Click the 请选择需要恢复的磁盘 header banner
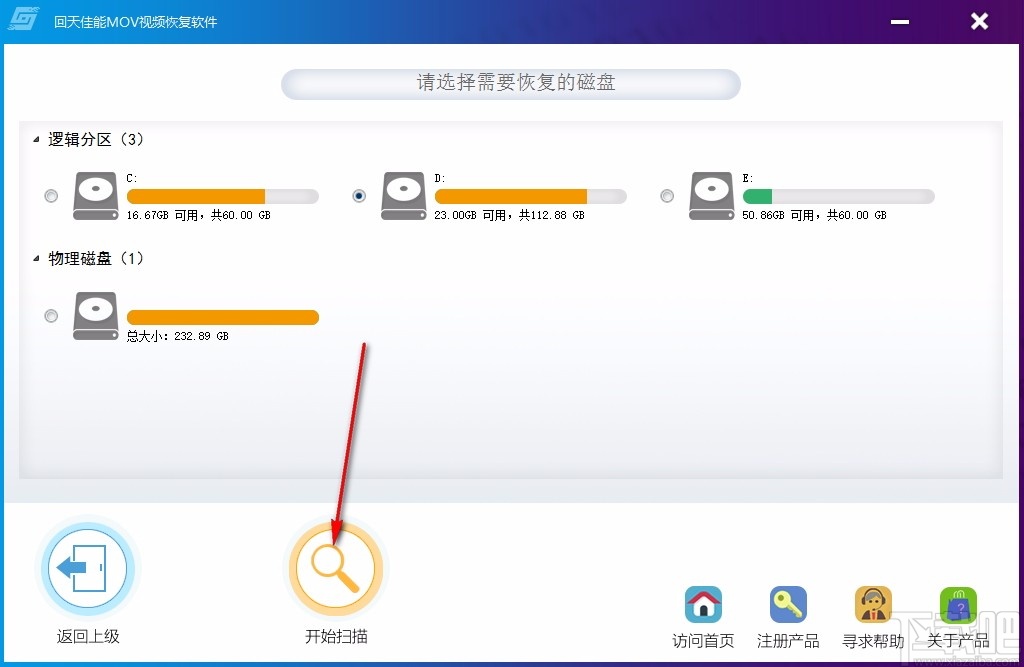 [510, 84]
